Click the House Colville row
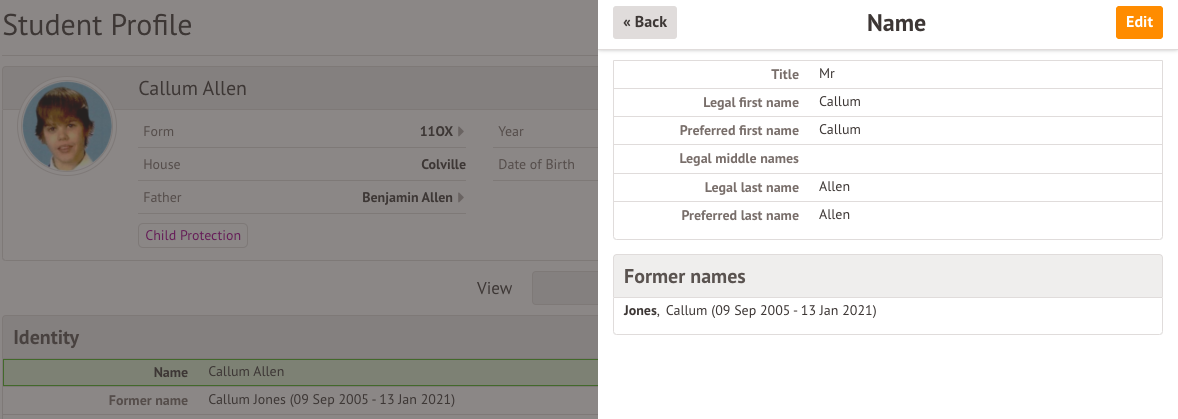 click(304, 165)
